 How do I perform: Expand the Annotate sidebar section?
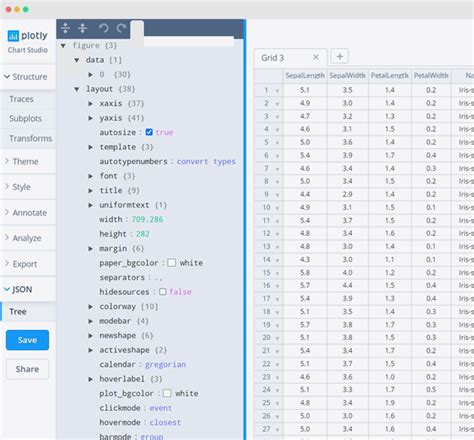[28, 213]
